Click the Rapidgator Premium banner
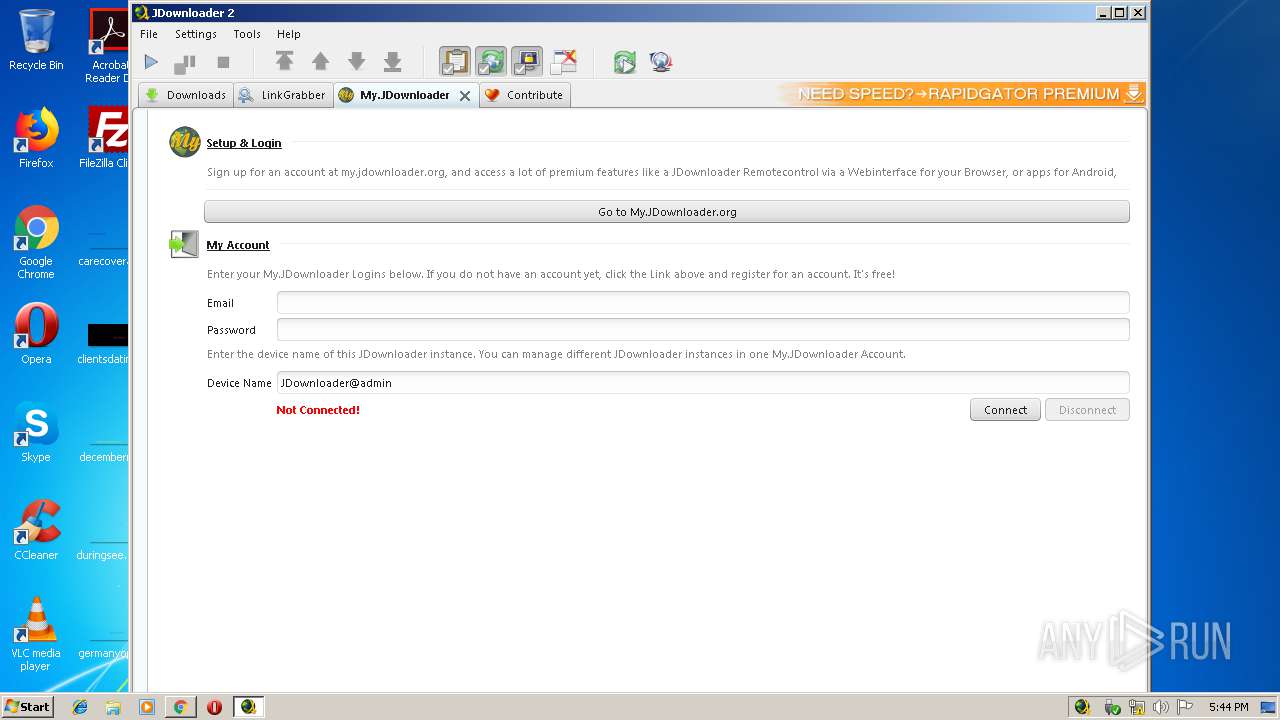Screen dimensions: 1280x720 point(962,94)
